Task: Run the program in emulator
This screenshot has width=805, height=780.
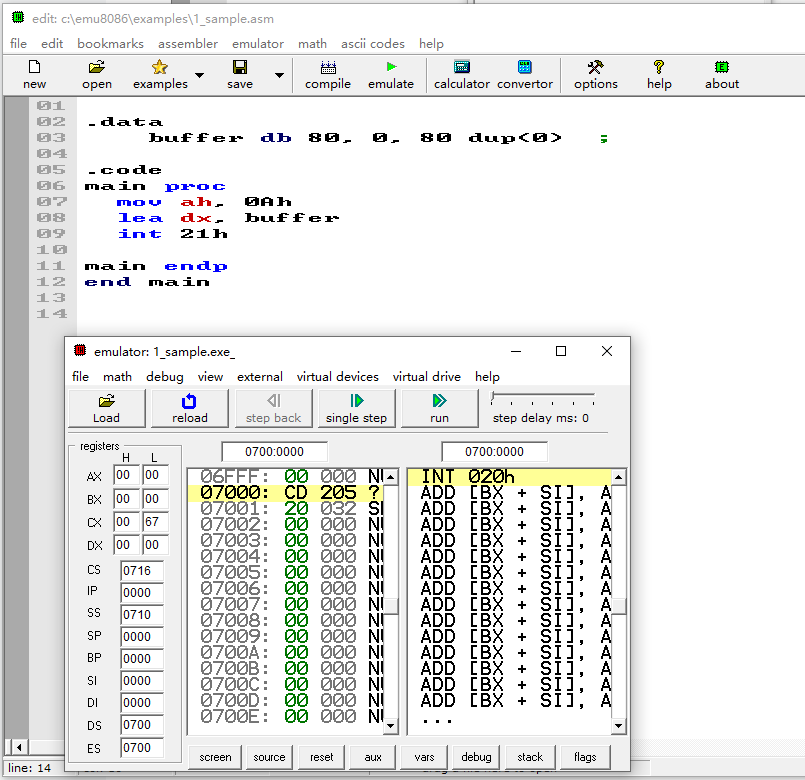Action: point(439,408)
